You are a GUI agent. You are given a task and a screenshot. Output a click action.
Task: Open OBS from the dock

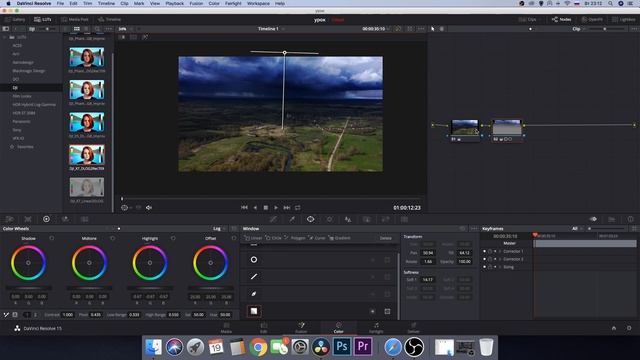(x=414, y=347)
